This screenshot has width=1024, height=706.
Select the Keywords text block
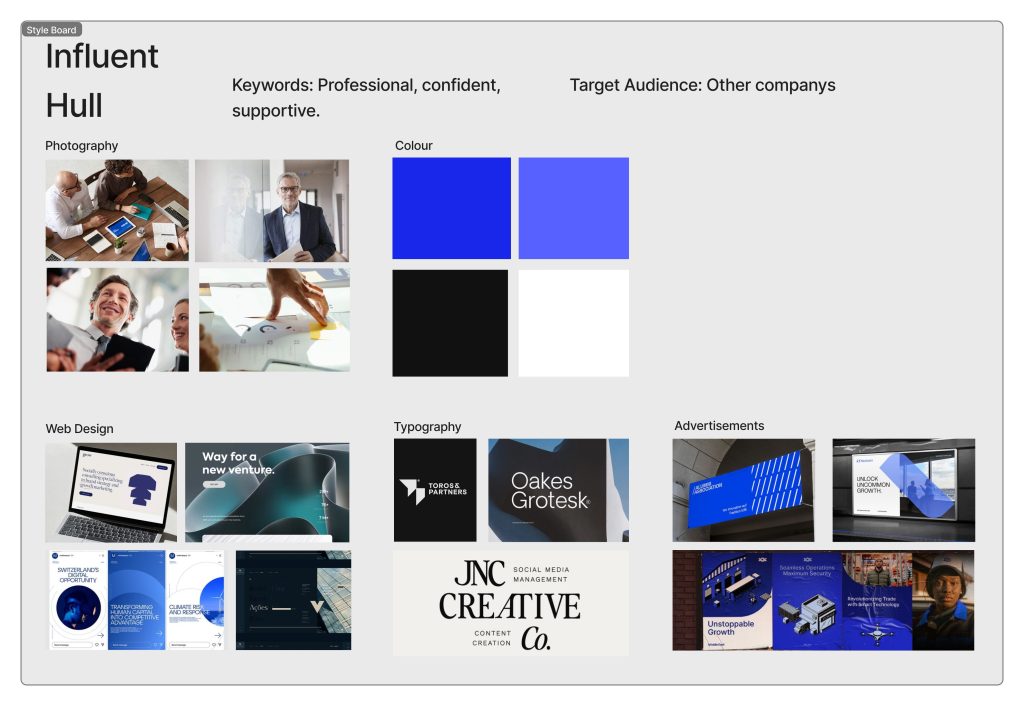point(366,98)
